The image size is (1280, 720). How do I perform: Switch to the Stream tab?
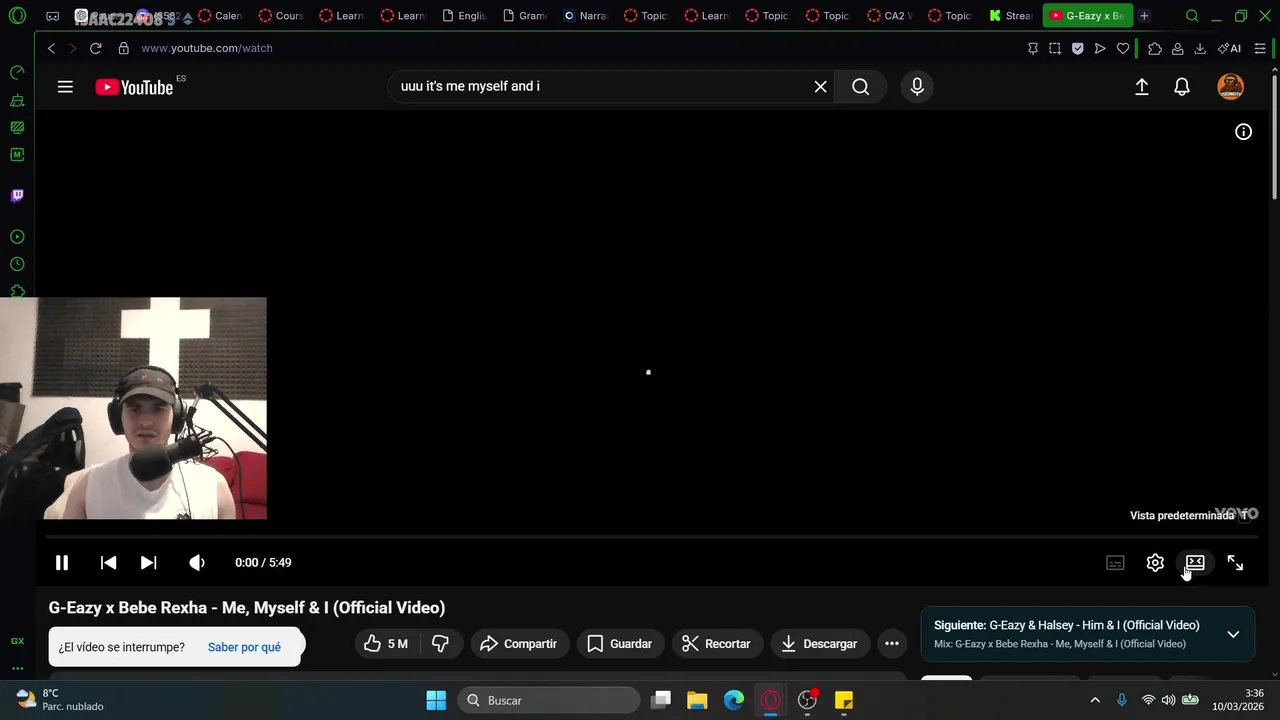1010,16
